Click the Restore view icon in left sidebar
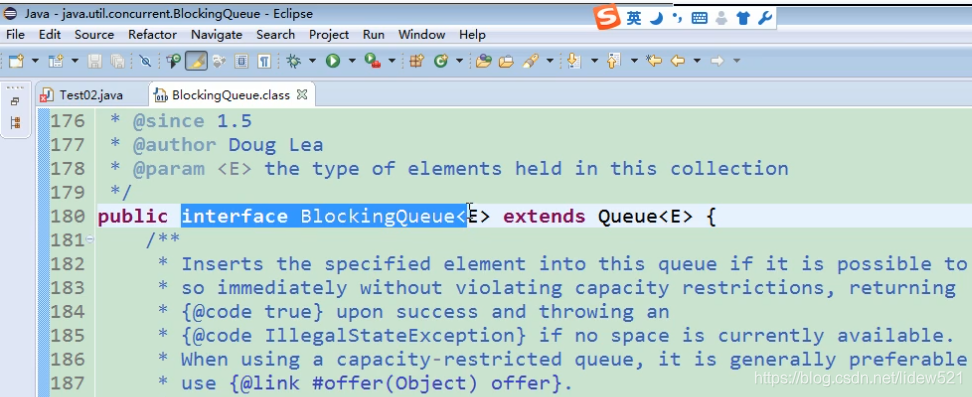This screenshot has width=972, height=397. [x=15, y=102]
